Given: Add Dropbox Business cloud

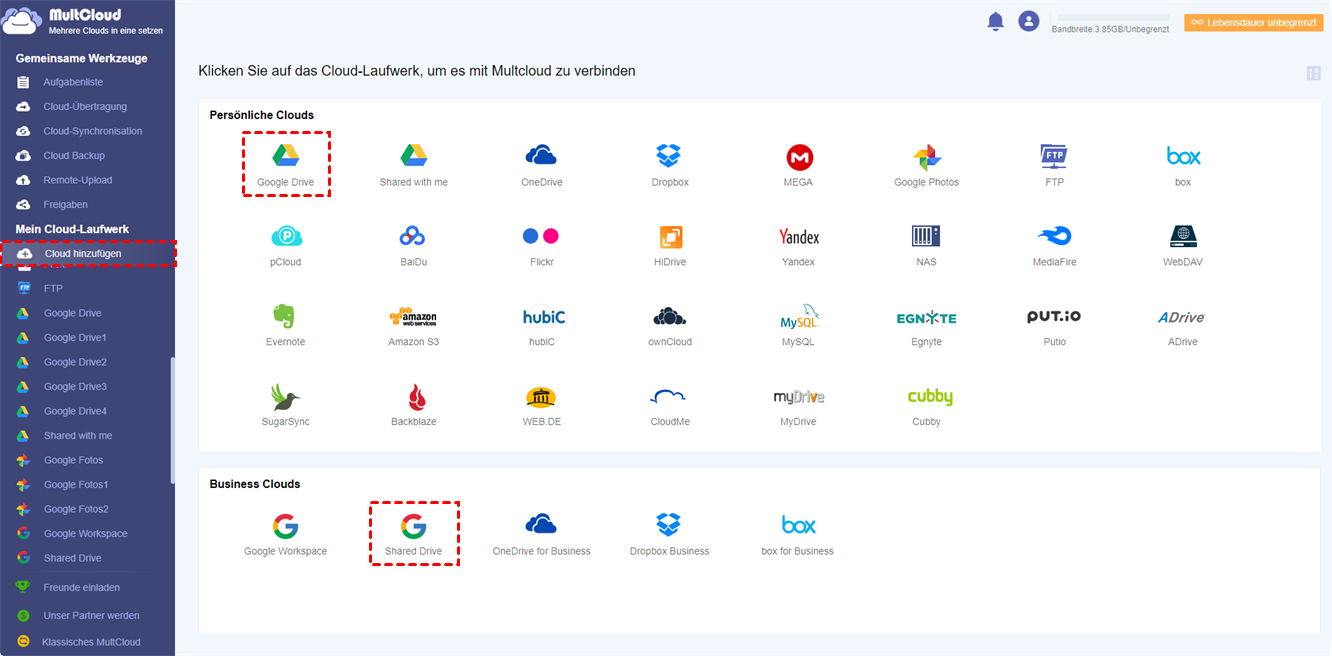Looking at the screenshot, I should coord(669,525).
